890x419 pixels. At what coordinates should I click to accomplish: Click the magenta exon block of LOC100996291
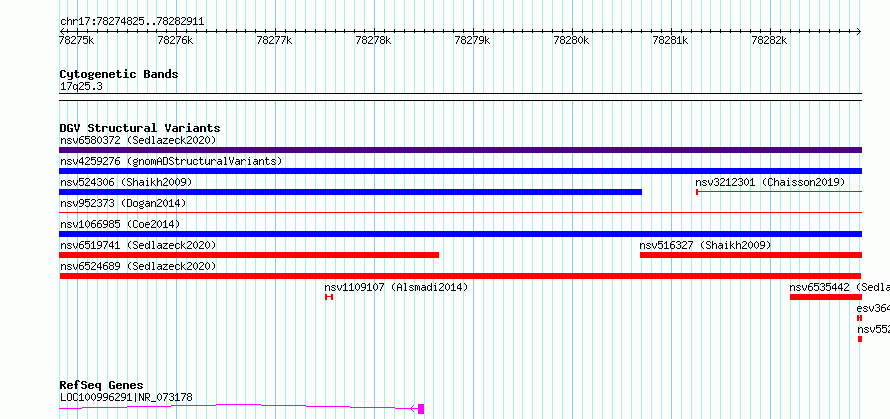click(421, 409)
